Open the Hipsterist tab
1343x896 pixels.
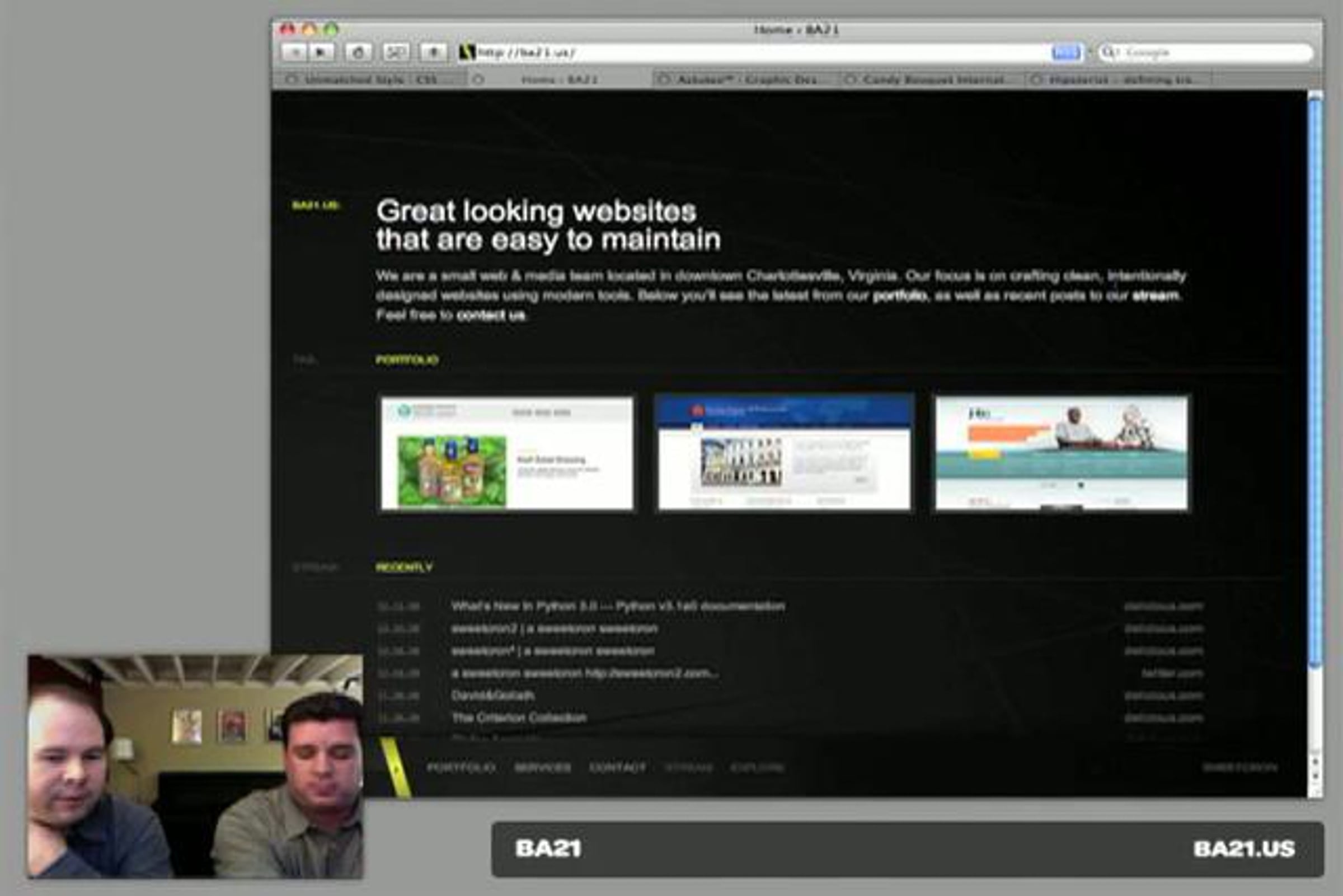pyautogui.click(x=1120, y=79)
